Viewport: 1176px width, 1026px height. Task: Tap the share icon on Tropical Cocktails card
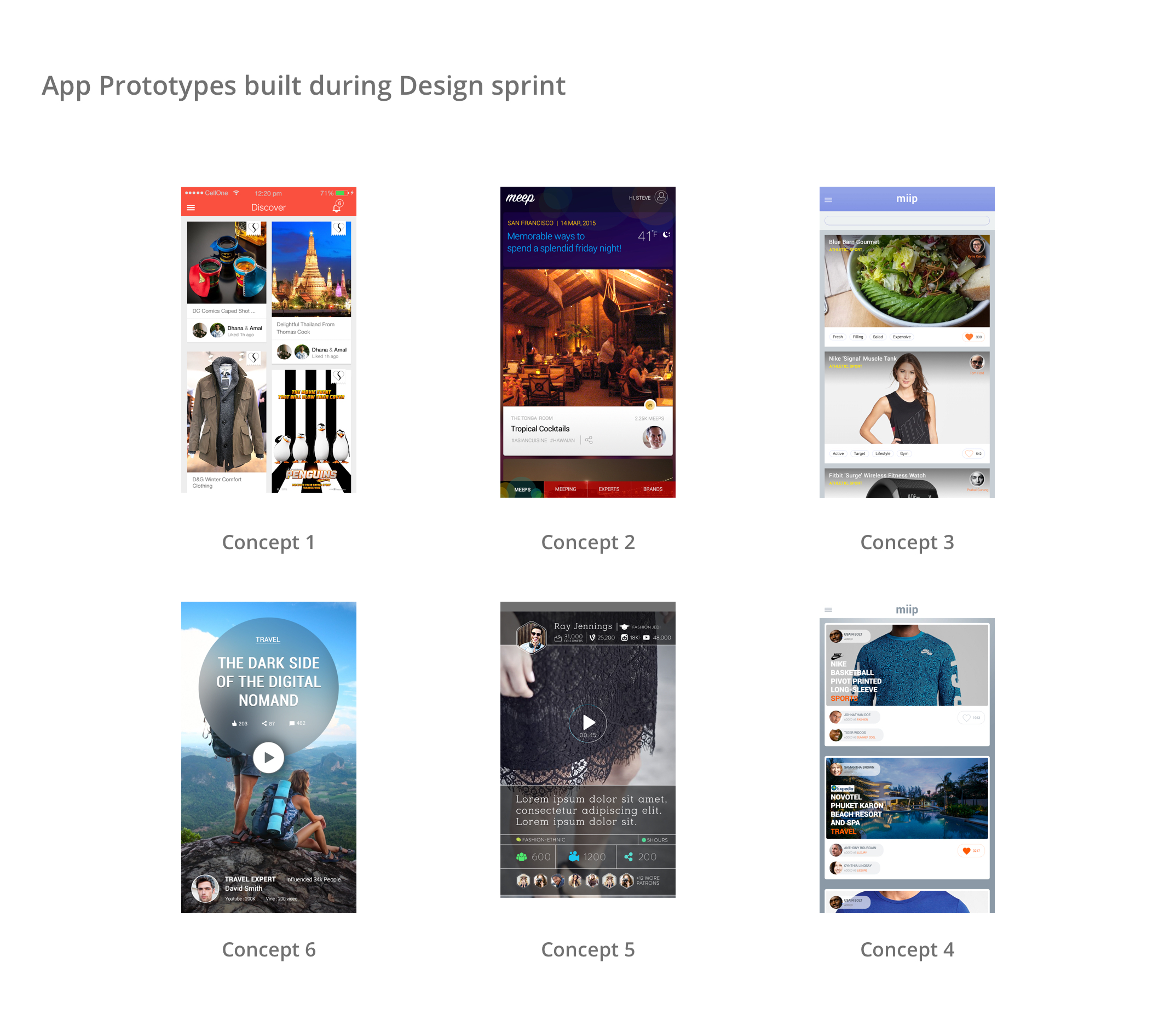tap(589, 440)
